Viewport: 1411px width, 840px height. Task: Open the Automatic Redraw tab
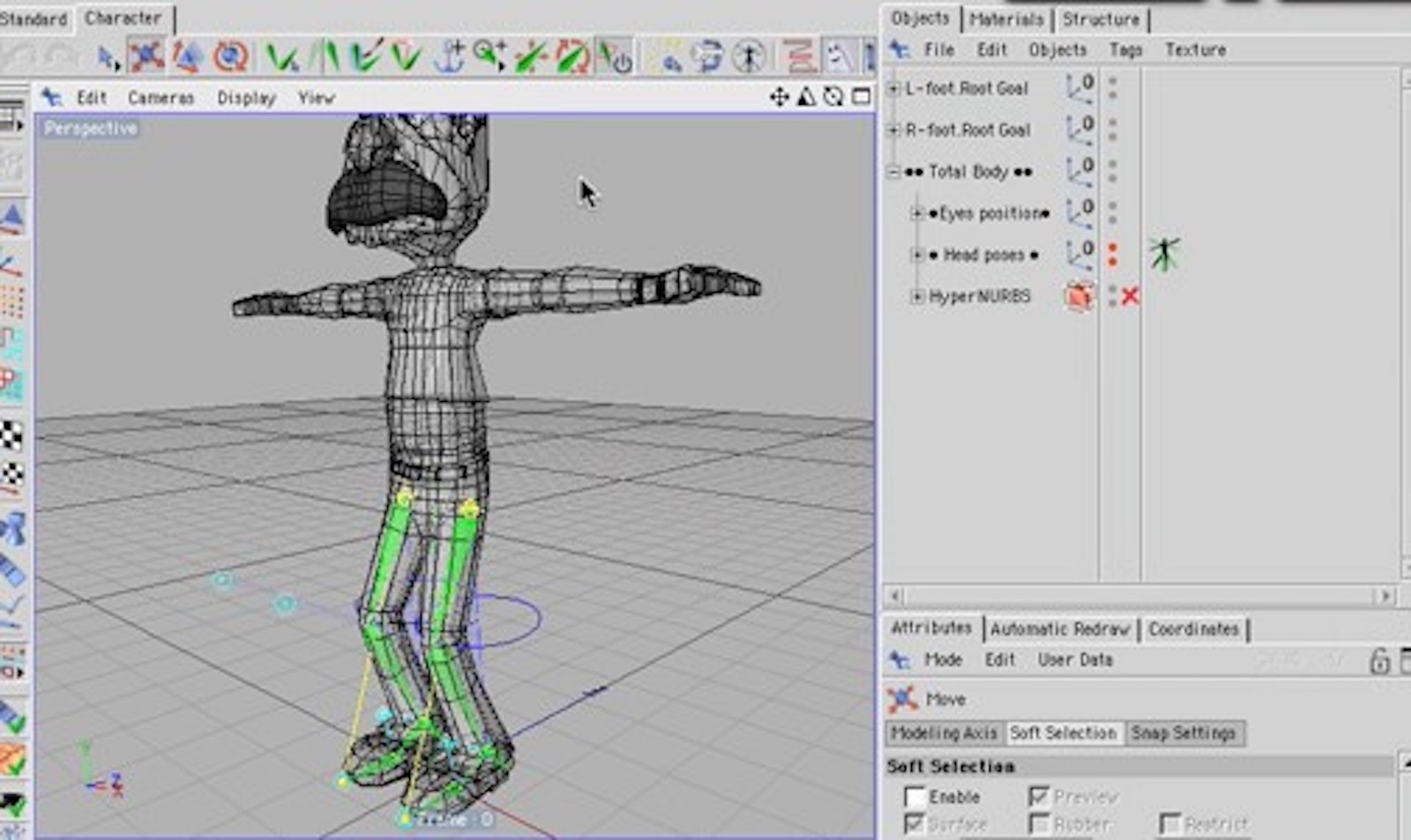point(1059,628)
